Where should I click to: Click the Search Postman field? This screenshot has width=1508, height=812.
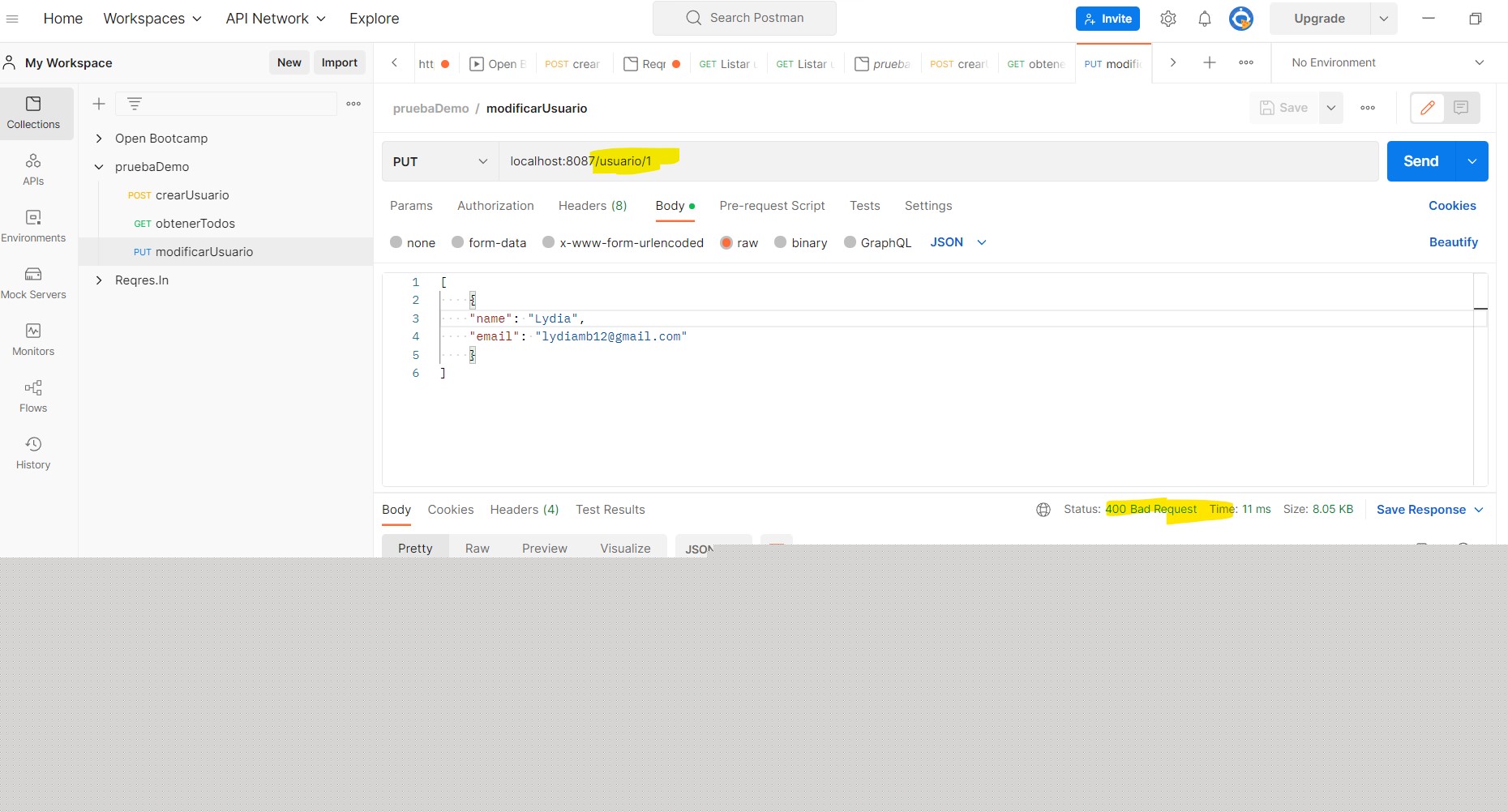(x=744, y=18)
